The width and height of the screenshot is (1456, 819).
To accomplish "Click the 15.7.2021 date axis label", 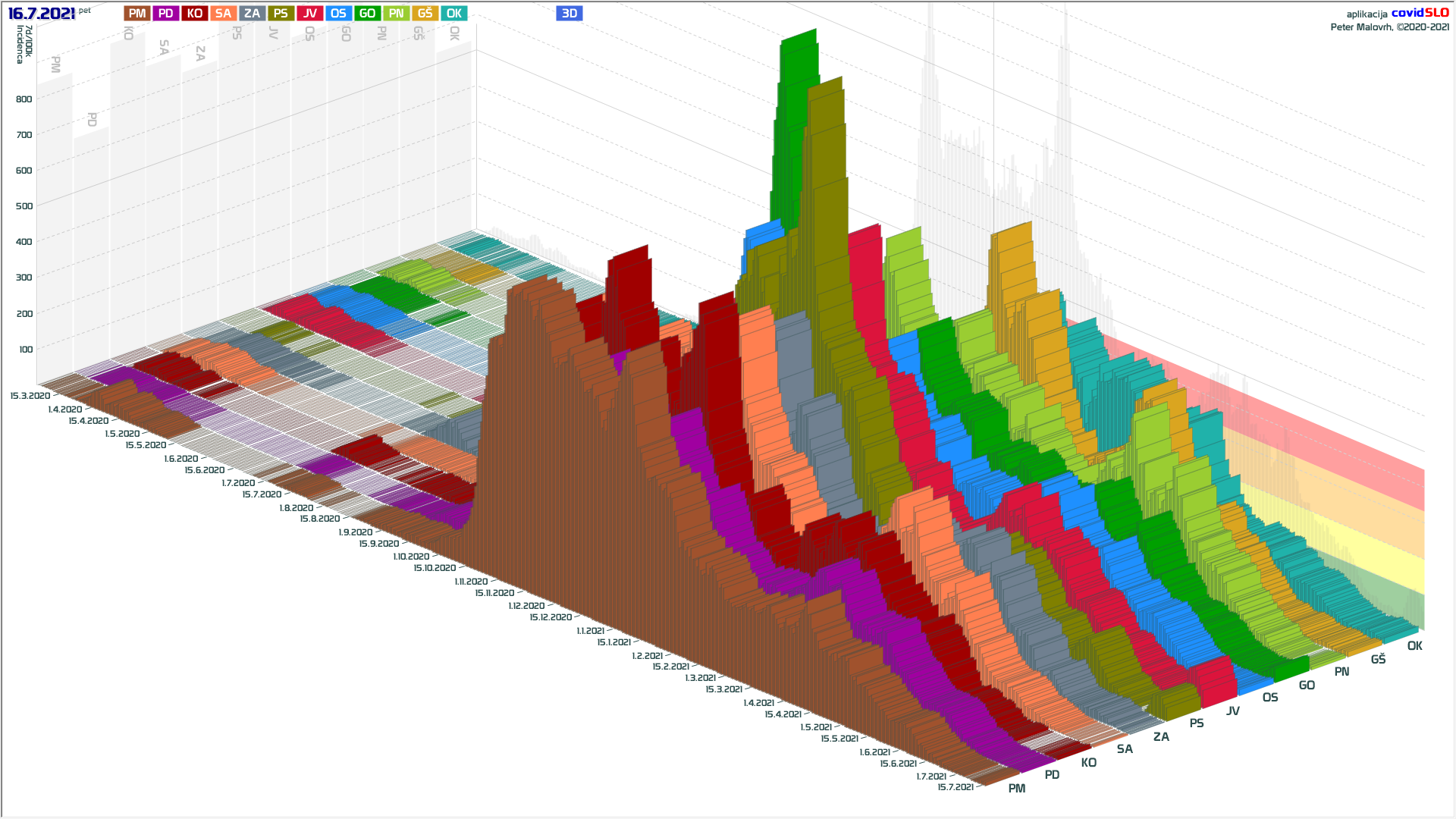I will click(x=955, y=787).
